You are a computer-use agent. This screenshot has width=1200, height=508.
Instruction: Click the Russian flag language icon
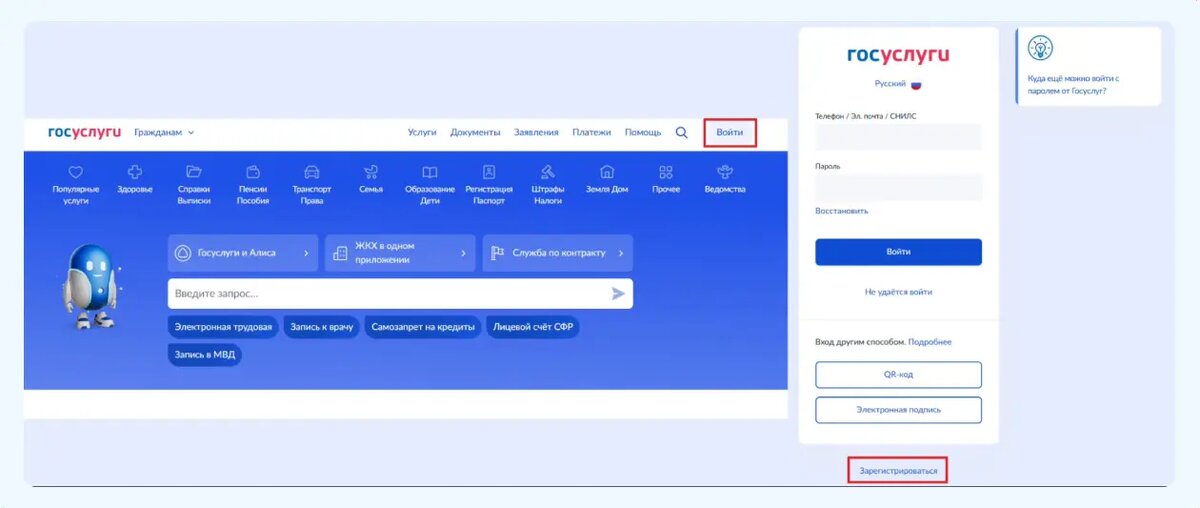pyautogui.click(x=916, y=85)
